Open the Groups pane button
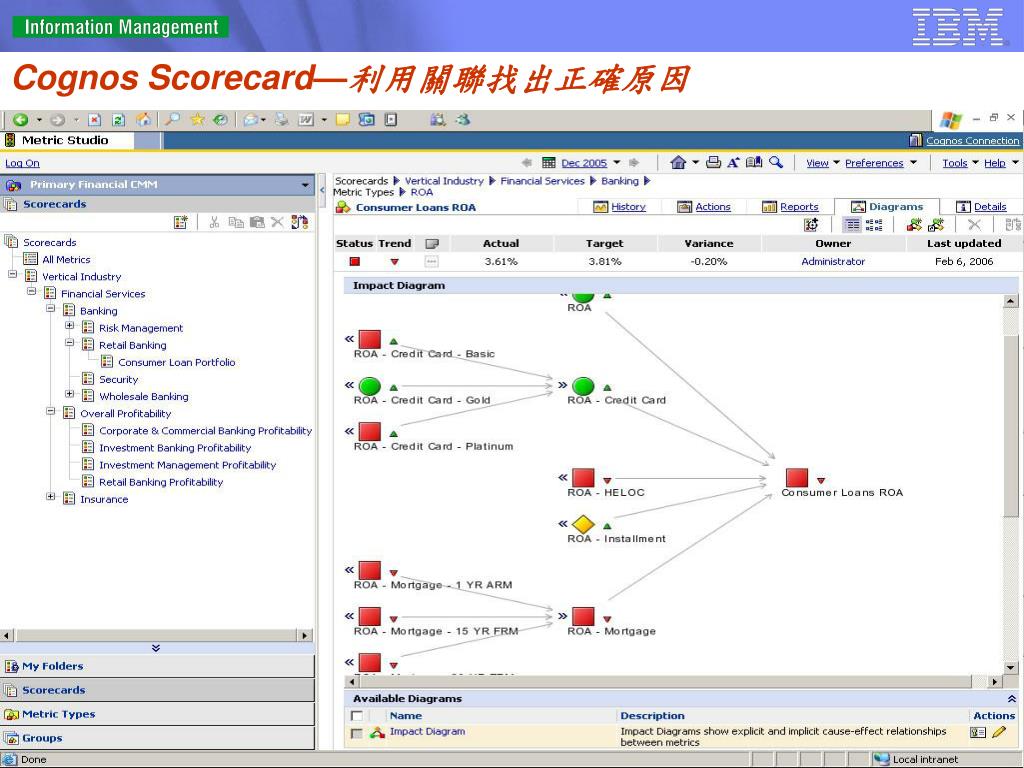1024x768 pixels. tap(157, 738)
